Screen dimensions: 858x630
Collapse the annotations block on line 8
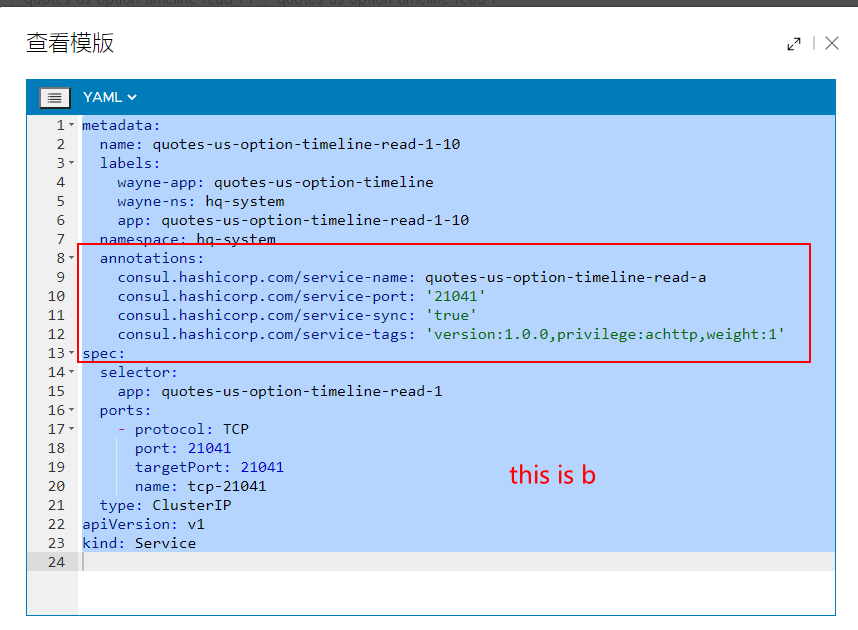click(69, 257)
